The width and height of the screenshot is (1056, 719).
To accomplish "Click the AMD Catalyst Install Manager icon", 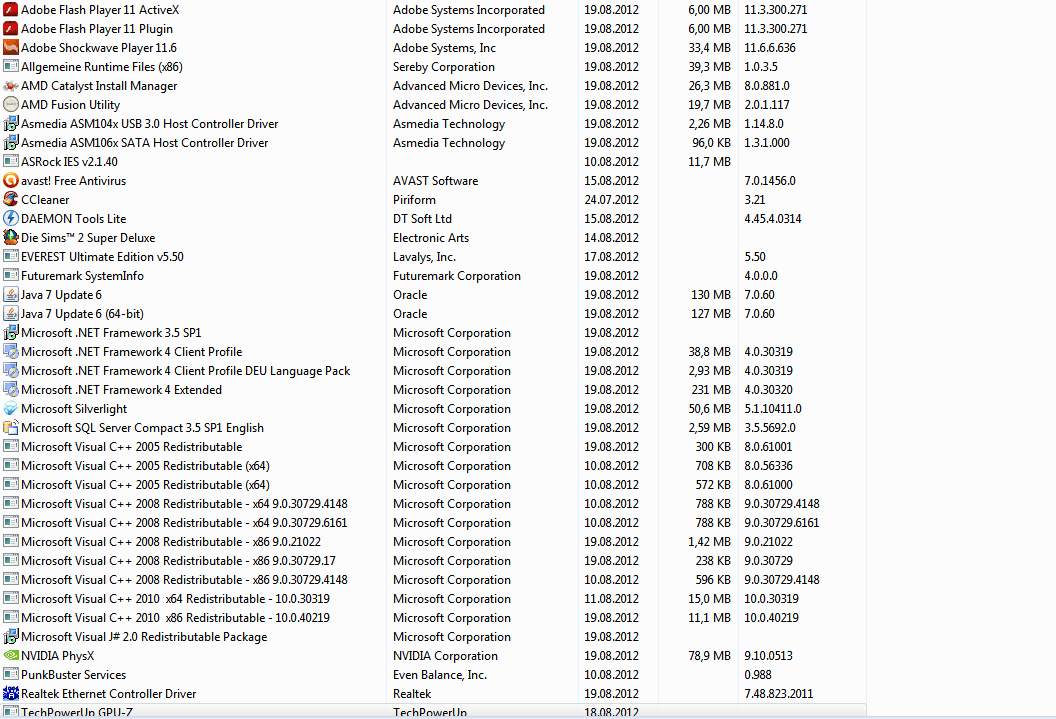I will point(10,85).
